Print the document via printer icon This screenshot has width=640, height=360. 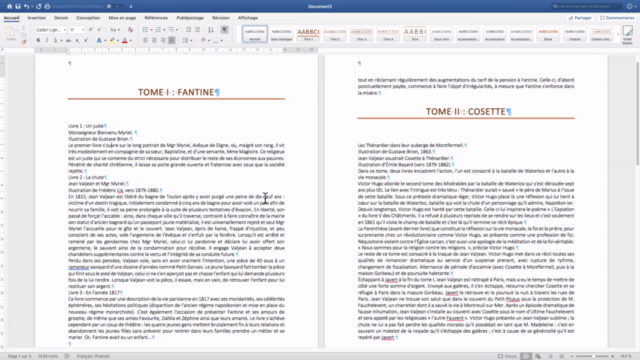coord(47,6)
